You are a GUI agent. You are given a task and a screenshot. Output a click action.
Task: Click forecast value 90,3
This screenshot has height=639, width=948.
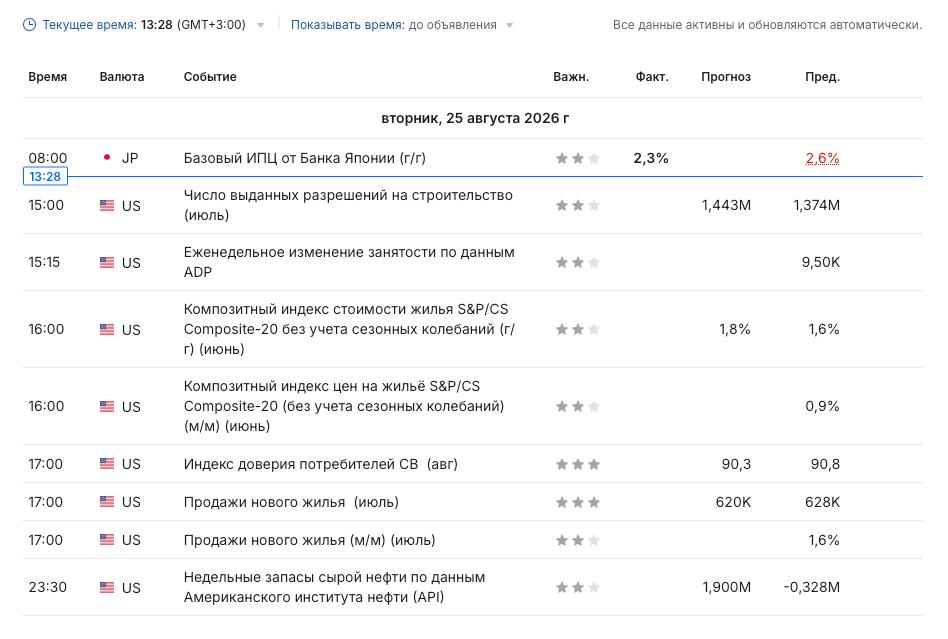[x=736, y=464]
